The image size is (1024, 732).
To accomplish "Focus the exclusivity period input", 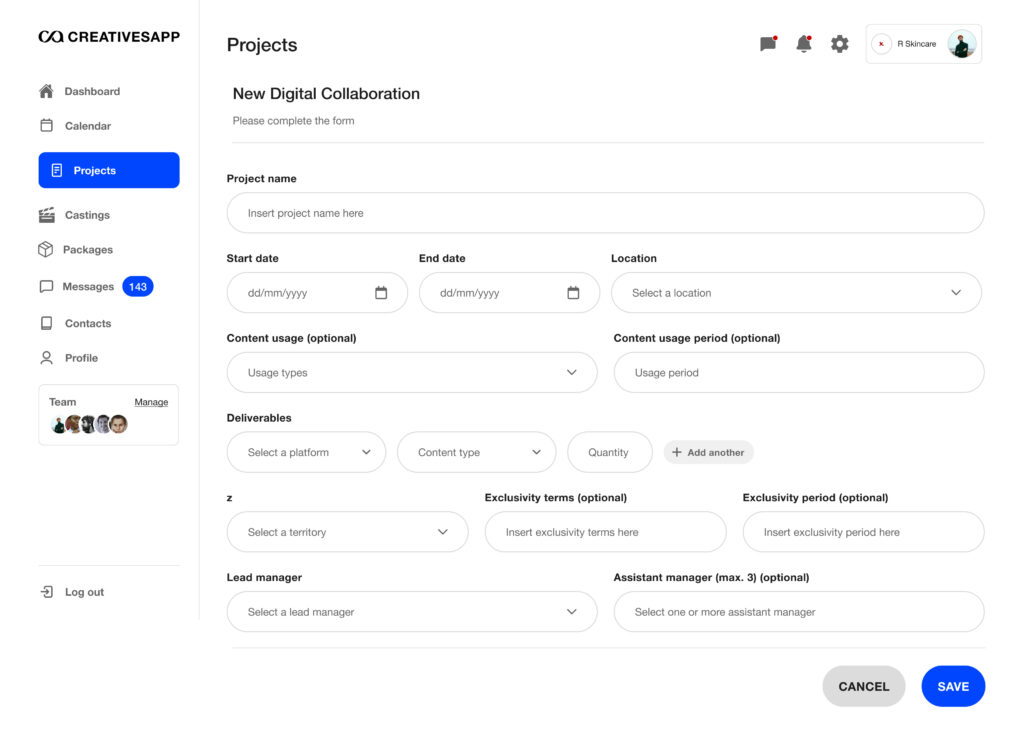I will point(863,532).
